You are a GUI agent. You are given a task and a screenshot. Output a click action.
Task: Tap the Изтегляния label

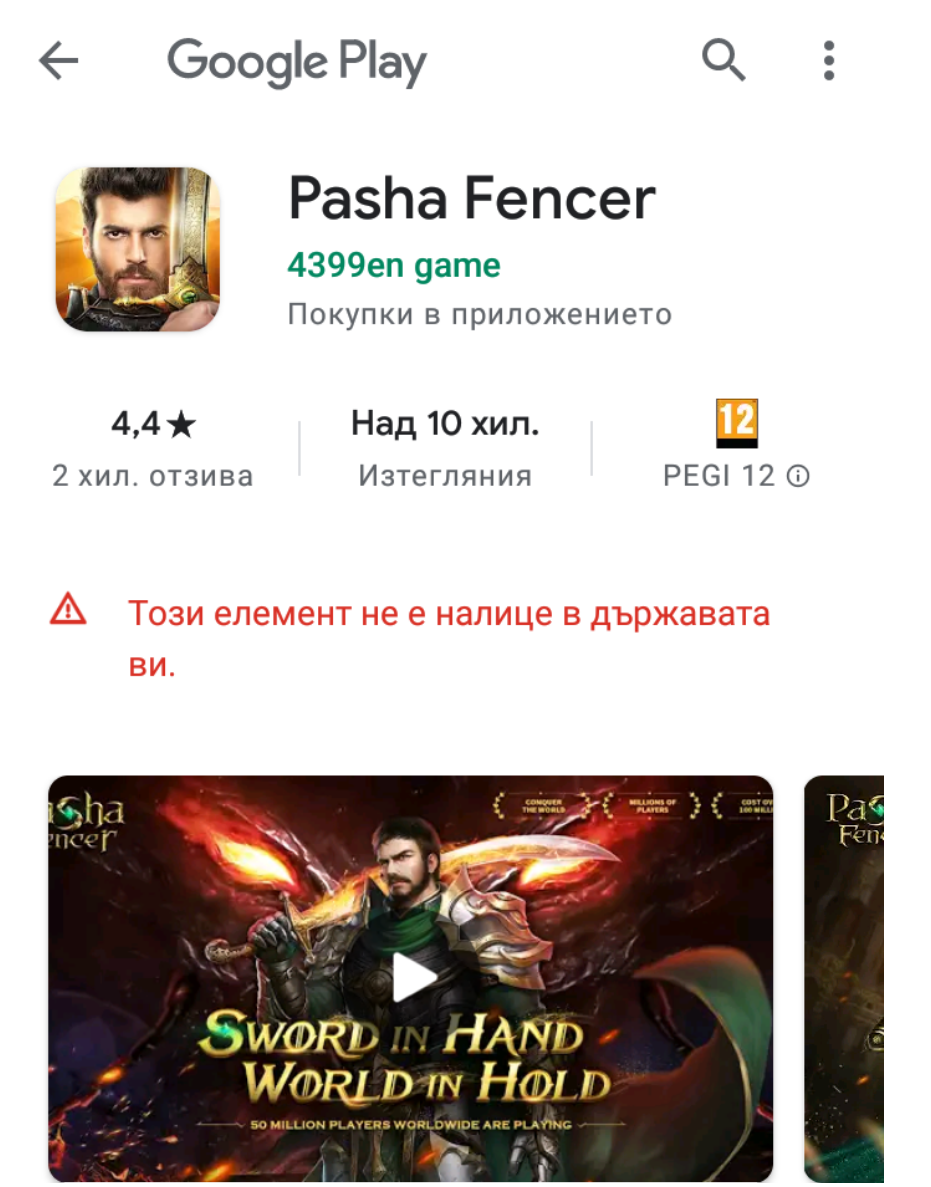coord(445,476)
